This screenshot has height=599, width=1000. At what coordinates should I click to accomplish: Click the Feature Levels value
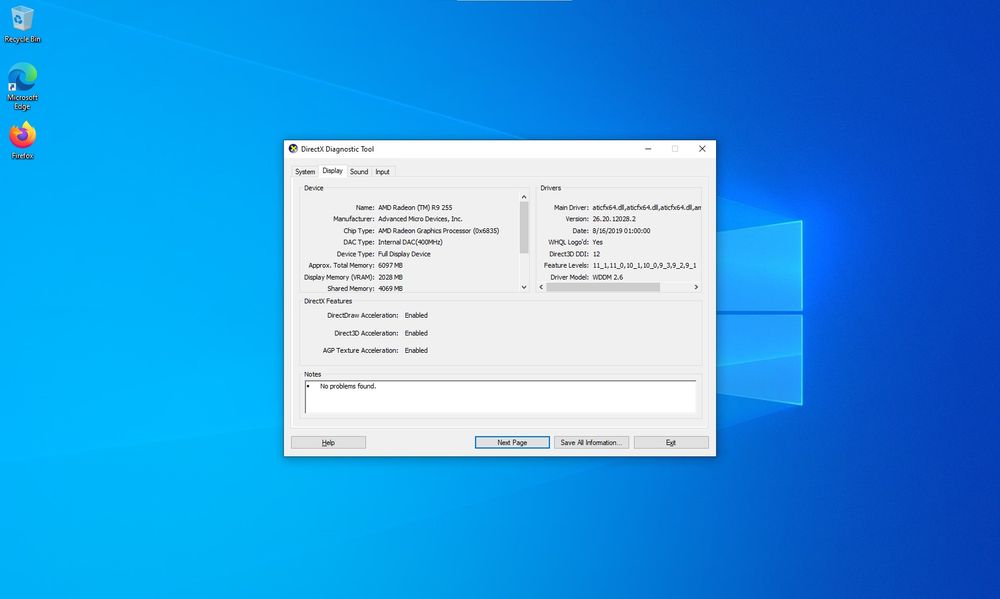pos(645,265)
